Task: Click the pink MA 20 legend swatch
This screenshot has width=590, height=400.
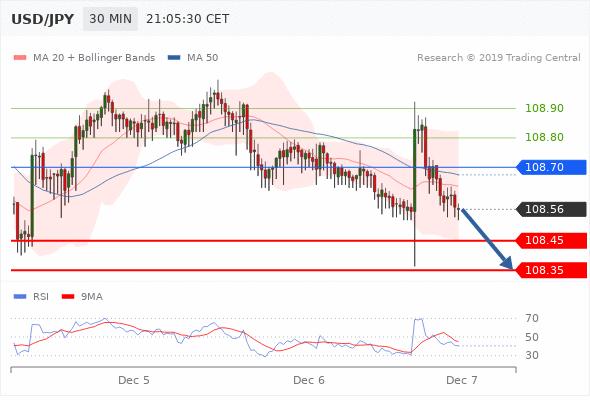Action: (x=20, y=58)
